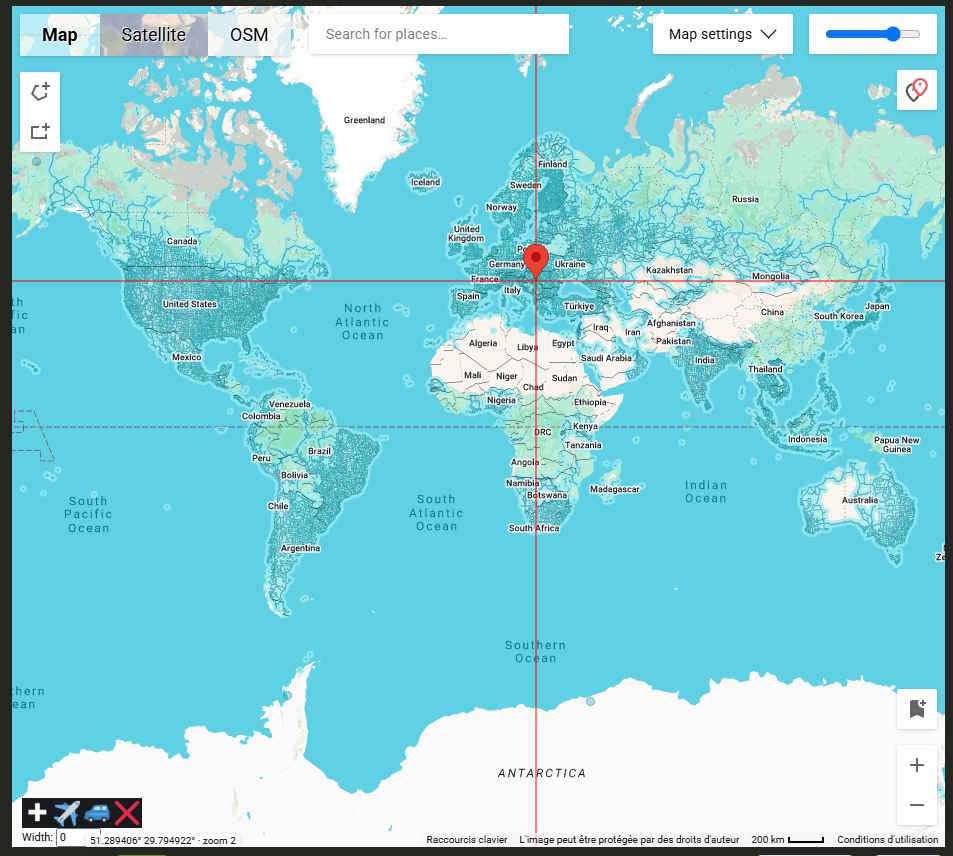Click the add bookmark icon
Image resolution: width=953 pixels, height=856 pixels.
pos(916,709)
